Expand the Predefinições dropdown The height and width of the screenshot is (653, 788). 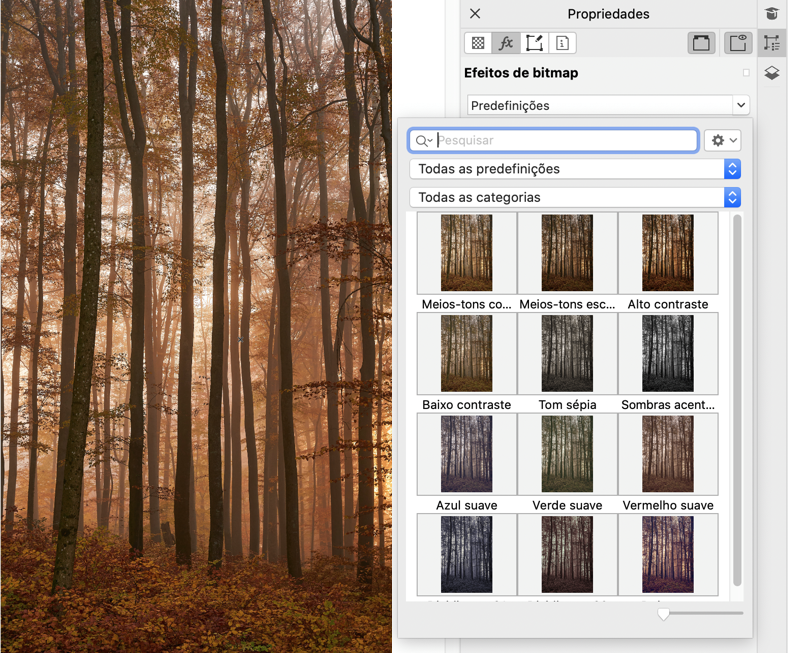(x=740, y=105)
